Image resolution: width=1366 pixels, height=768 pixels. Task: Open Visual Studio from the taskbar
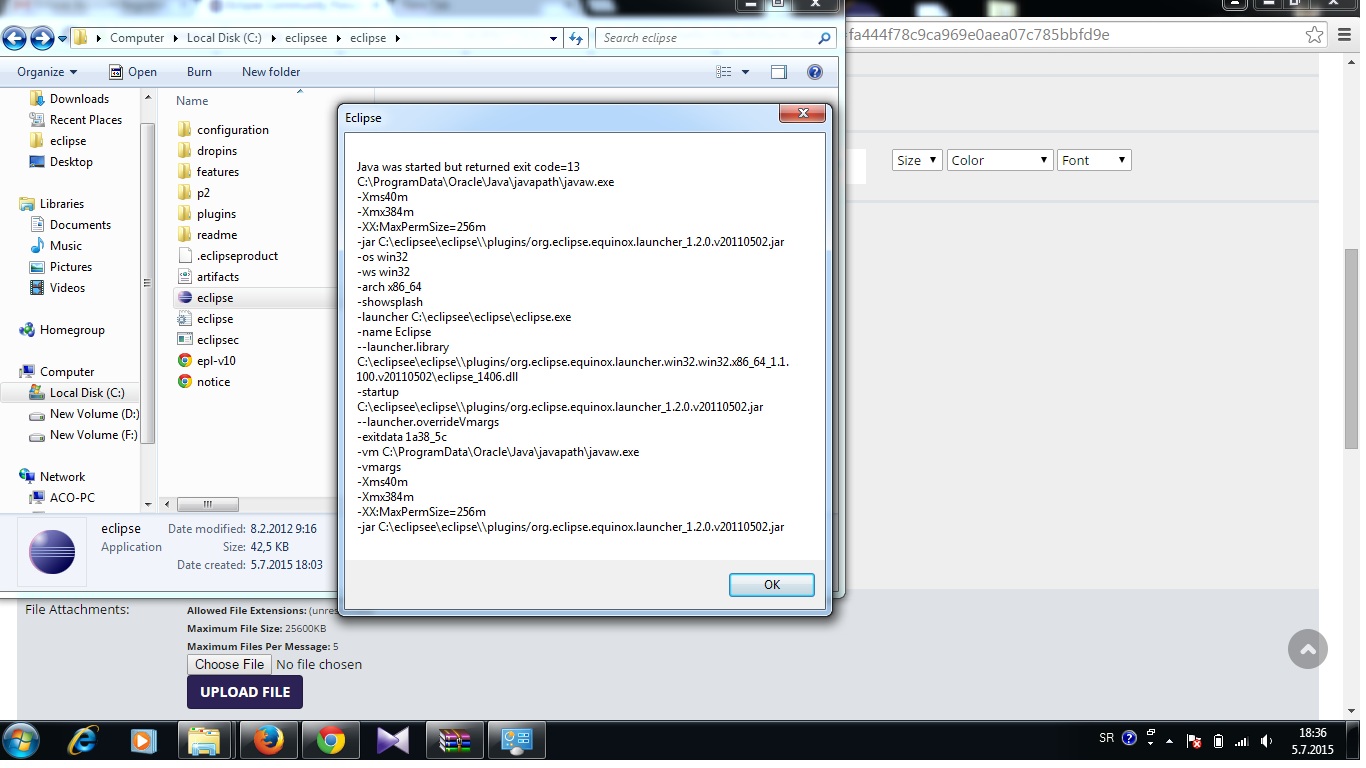coord(392,741)
